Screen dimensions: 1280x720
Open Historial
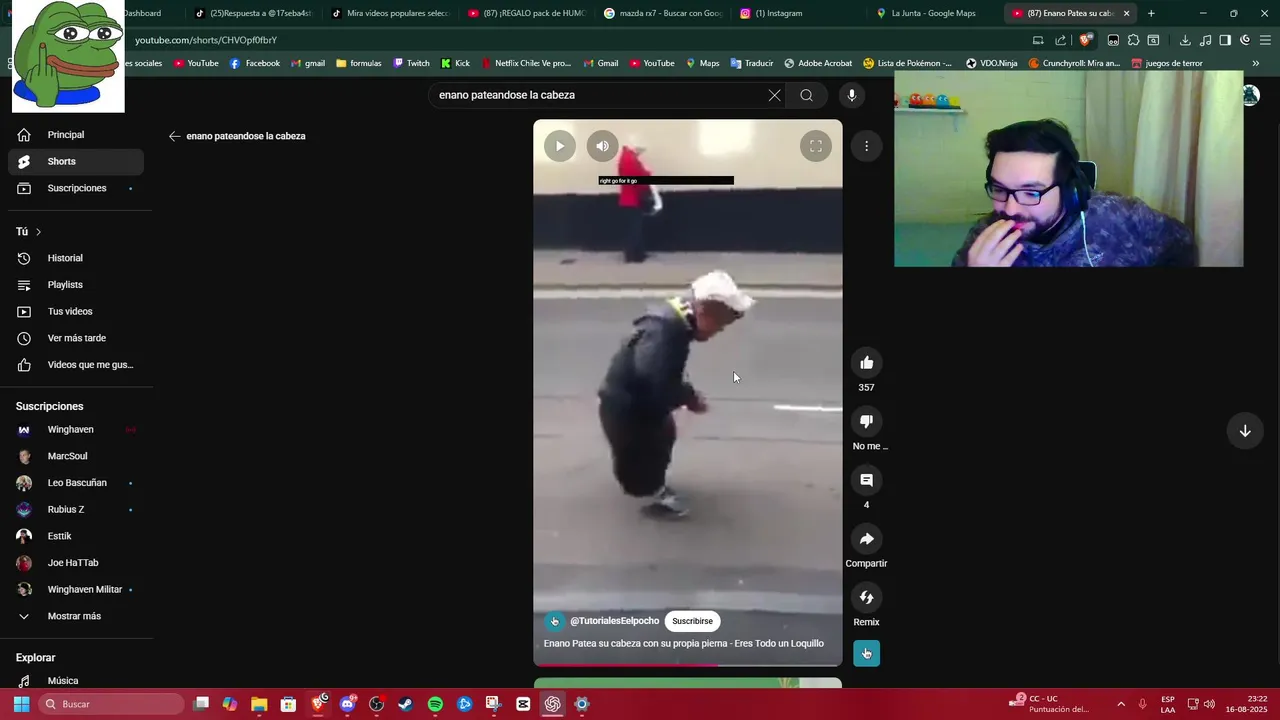coord(76,258)
